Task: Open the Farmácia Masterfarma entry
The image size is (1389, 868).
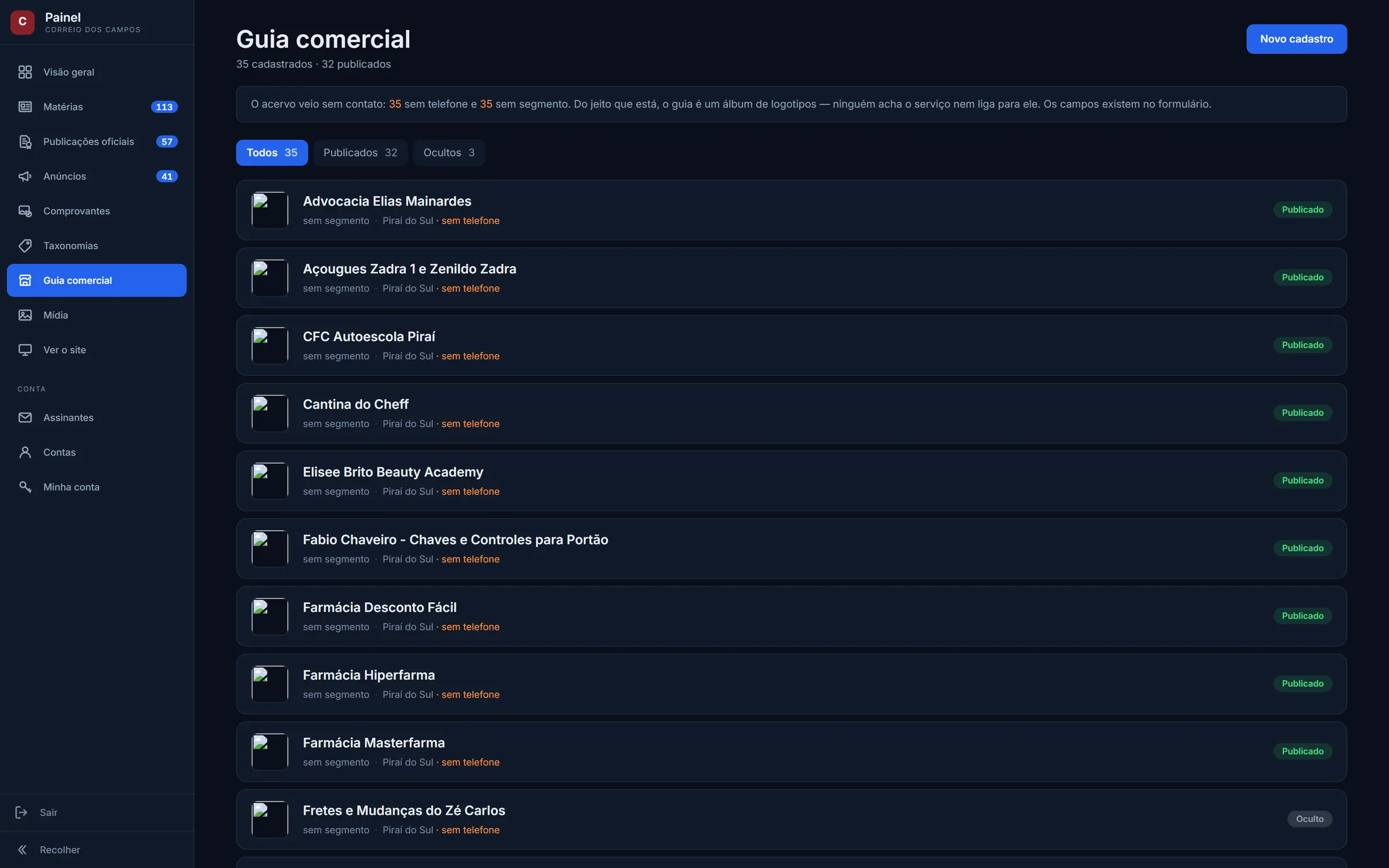Action: click(791, 752)
